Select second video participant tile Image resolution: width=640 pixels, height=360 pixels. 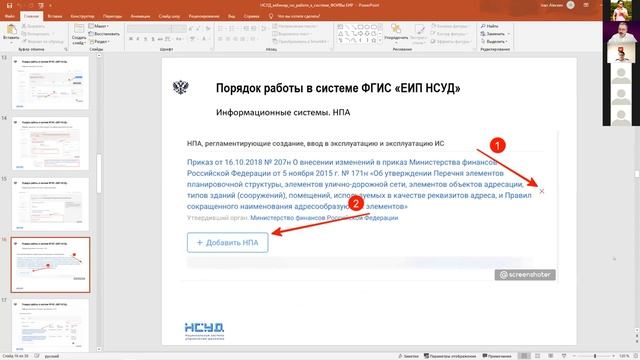pos(621,32)
